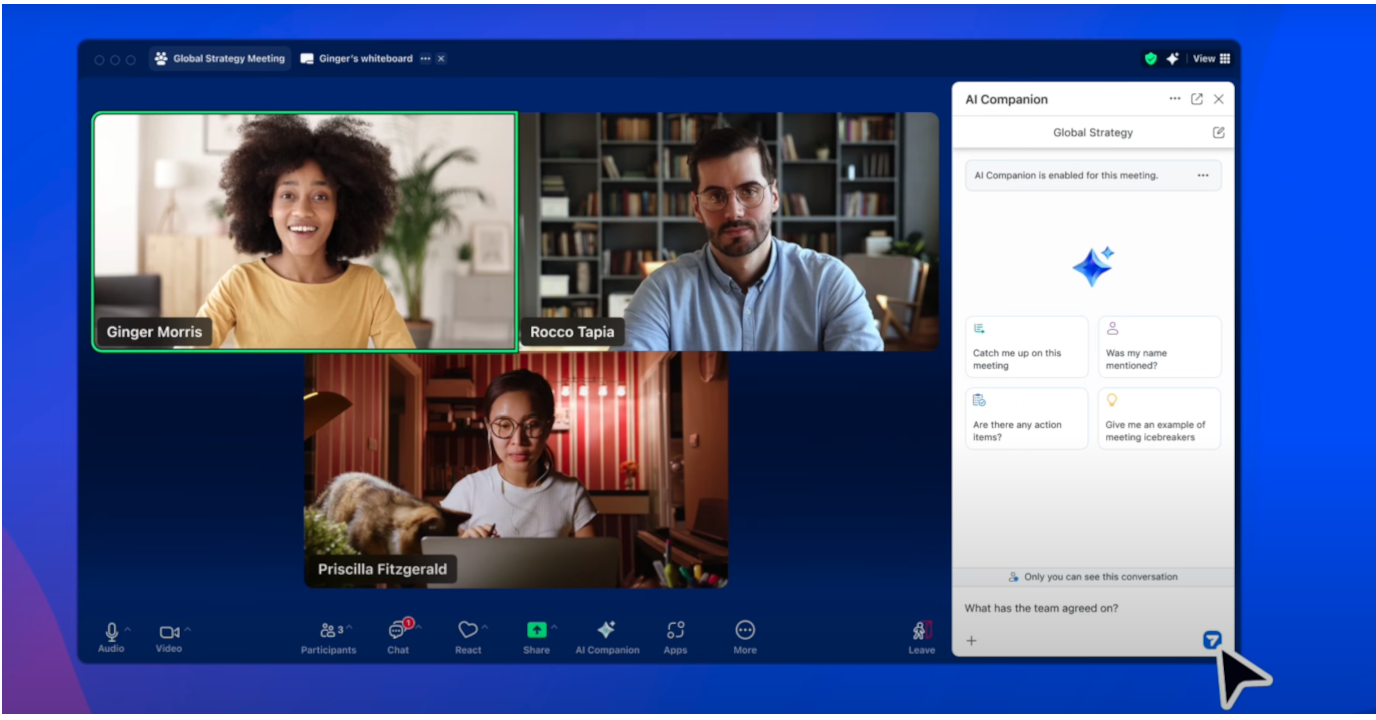Pop out the AI Companion panel
The image size is (1376, 720).
click(1197, 99)
